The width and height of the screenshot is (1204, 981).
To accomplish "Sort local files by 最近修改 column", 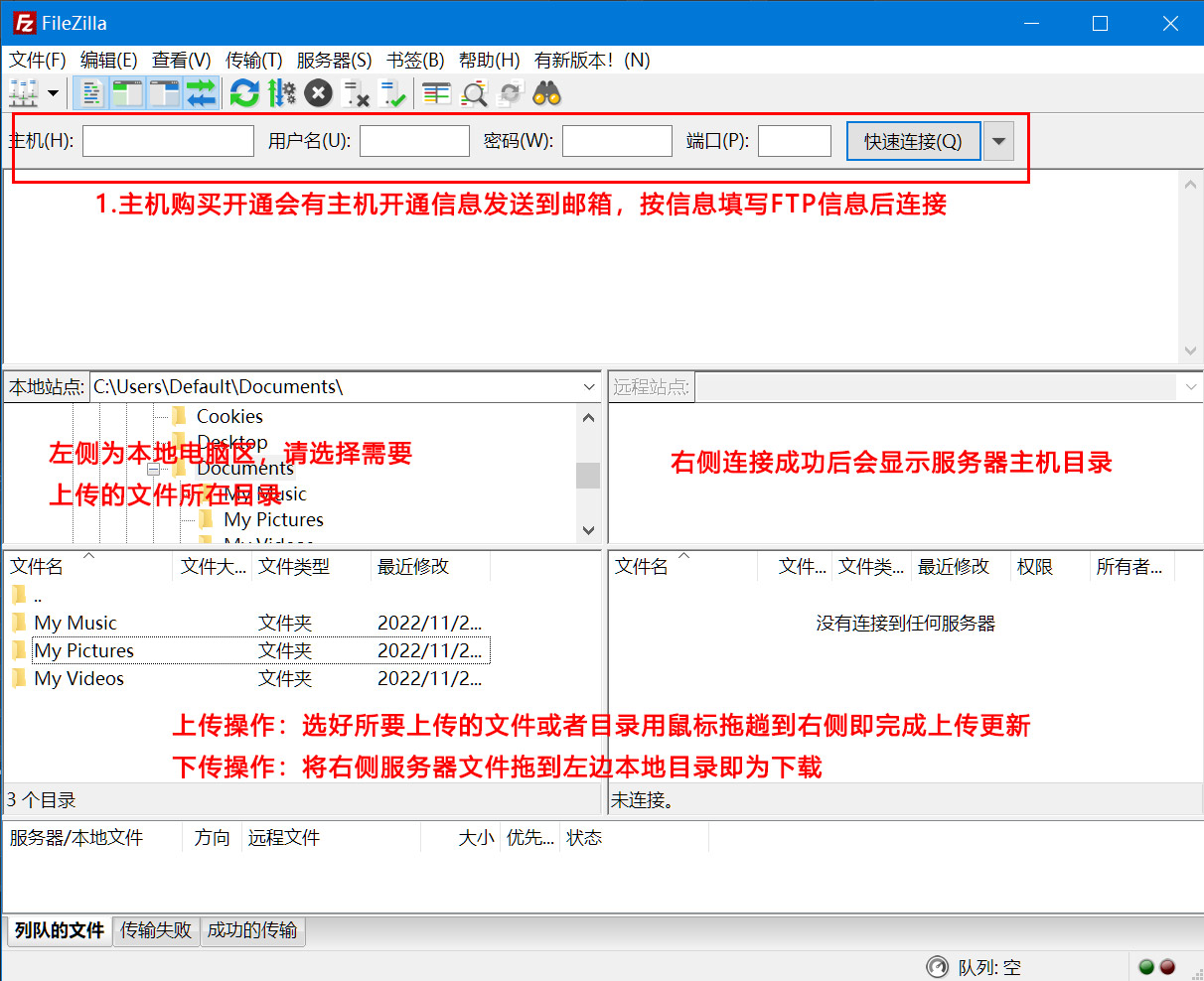I will (431, 566).
